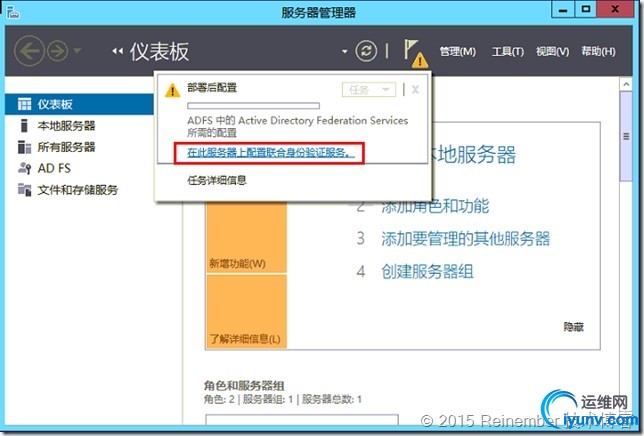This screenshot has width=644, height=436.
Task: Click the 创建服务器组 link
Action: pyautogui.click(x=427, y=271)
